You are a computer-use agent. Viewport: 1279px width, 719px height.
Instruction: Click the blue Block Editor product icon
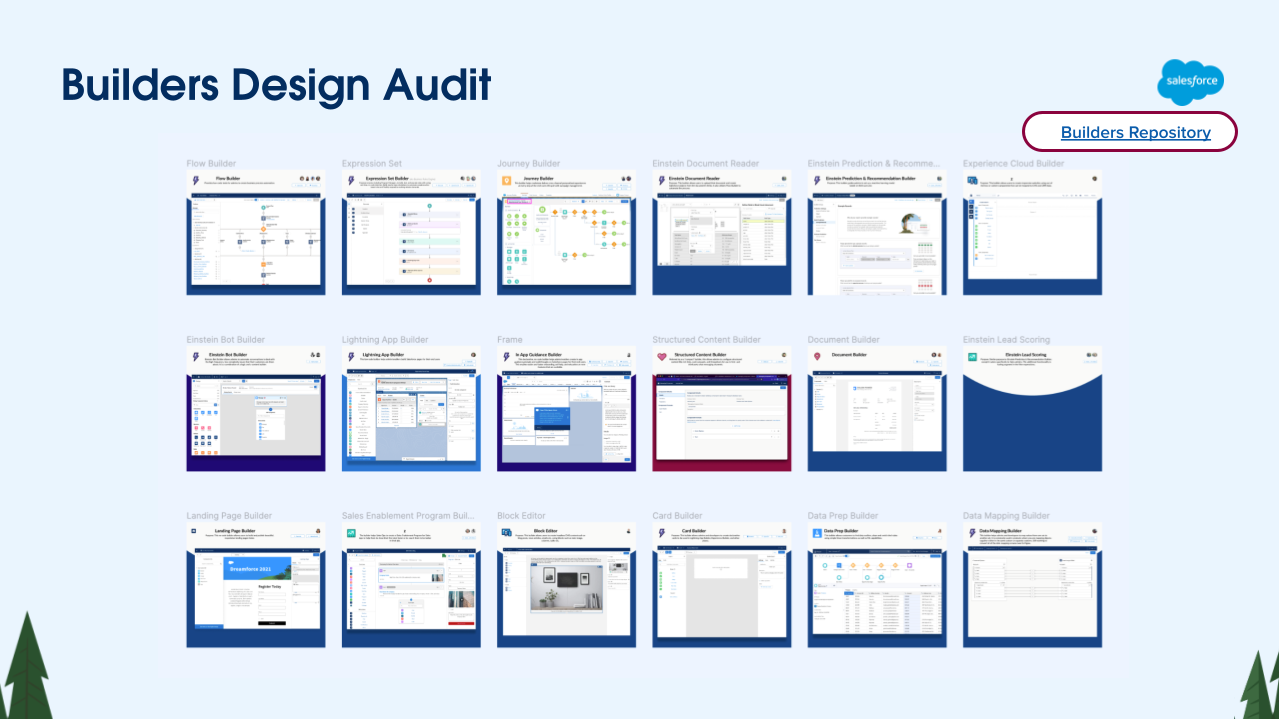click(507, 533)
